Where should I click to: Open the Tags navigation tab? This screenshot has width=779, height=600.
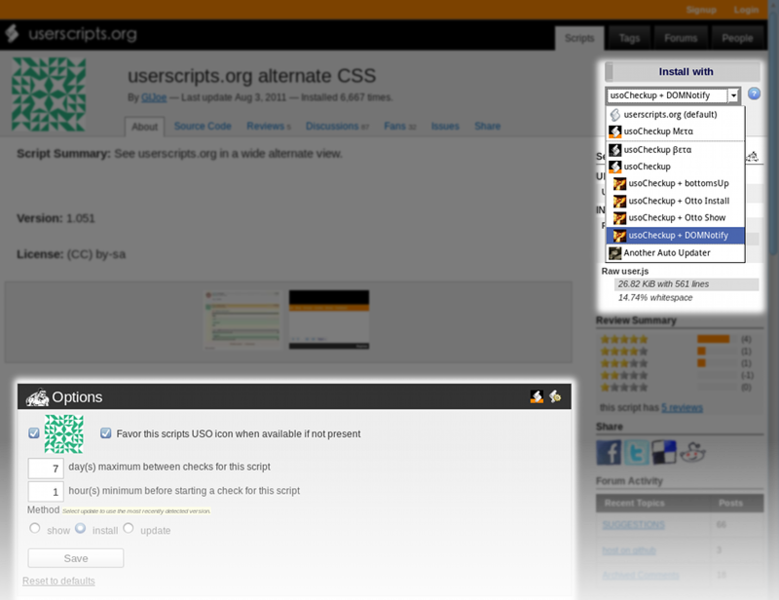pos(629,38)
